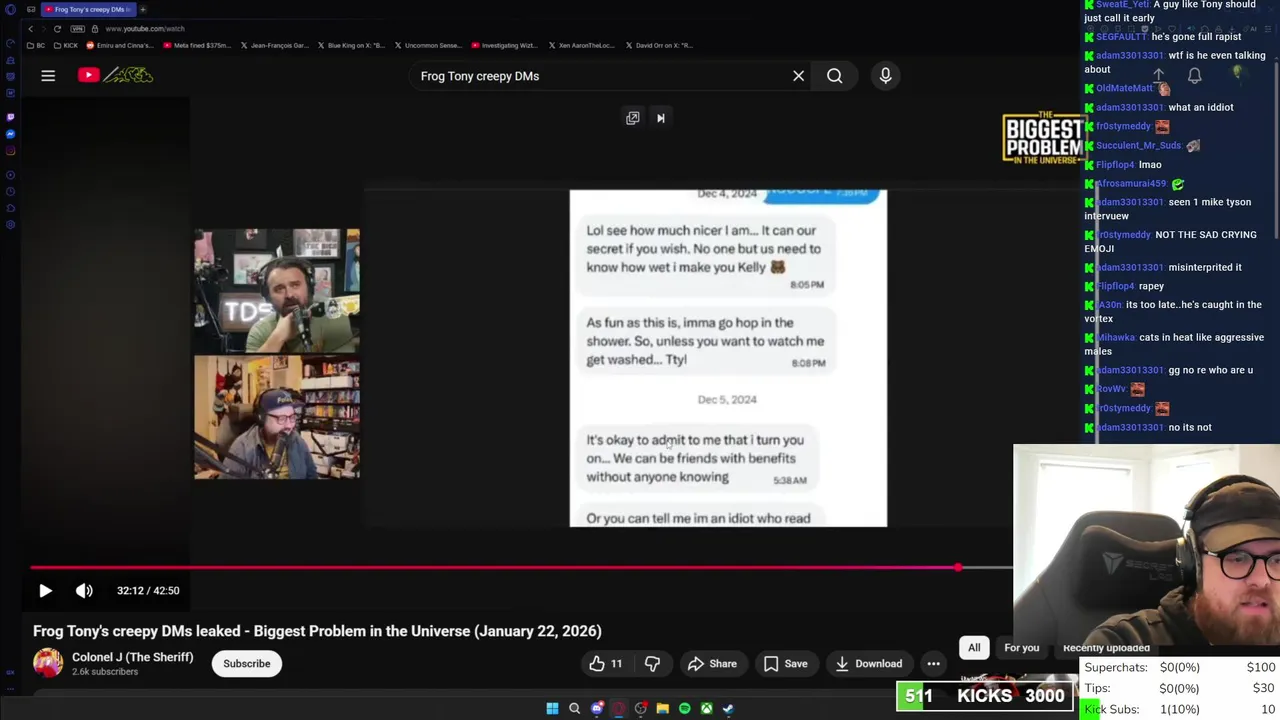Viewport: 1280px width, 720px height.
Task: Open 'David Orr on X' bookmark
Action: (x=659, y=45)
